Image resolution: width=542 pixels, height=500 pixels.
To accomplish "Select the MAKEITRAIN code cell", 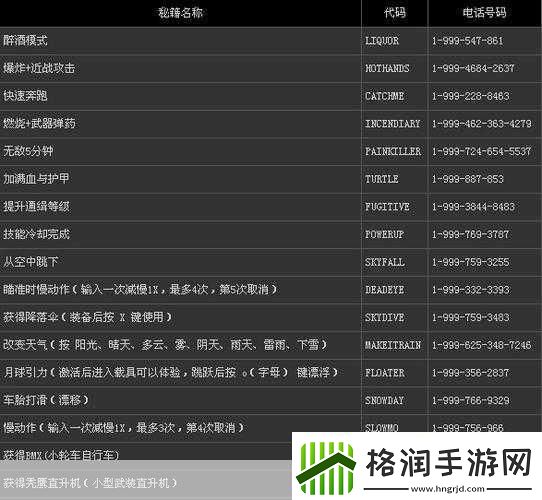I will pos(394,345).
